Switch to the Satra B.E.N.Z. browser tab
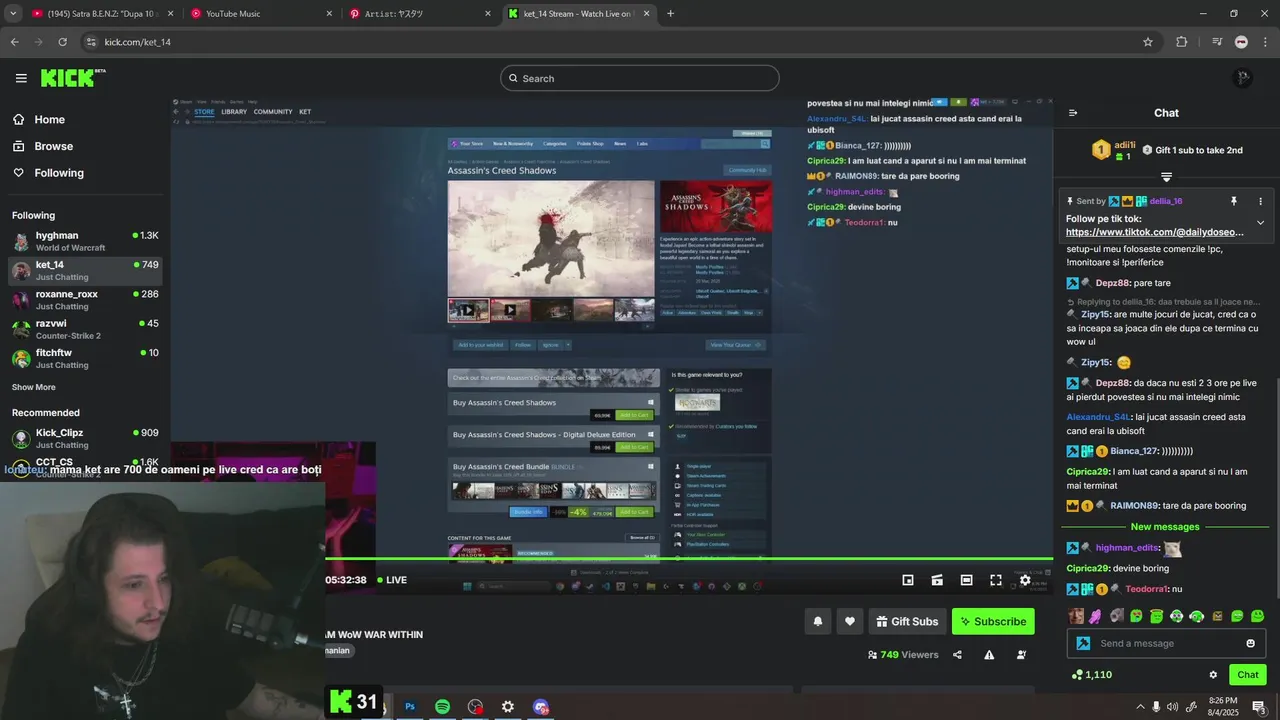The height and width of the screenshot is (720, 1280). [103, 14]
